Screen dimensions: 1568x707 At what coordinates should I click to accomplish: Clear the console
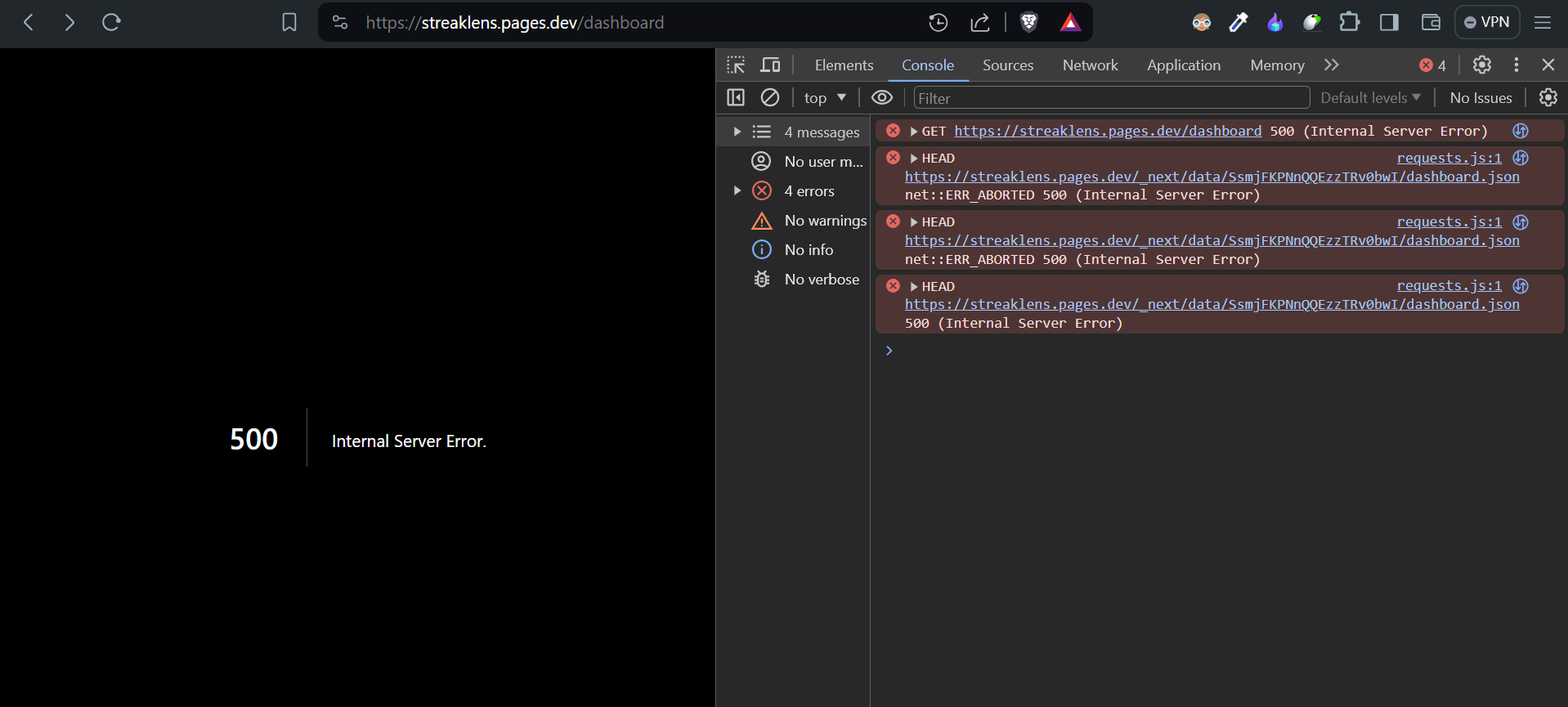(x=770, y=97)
